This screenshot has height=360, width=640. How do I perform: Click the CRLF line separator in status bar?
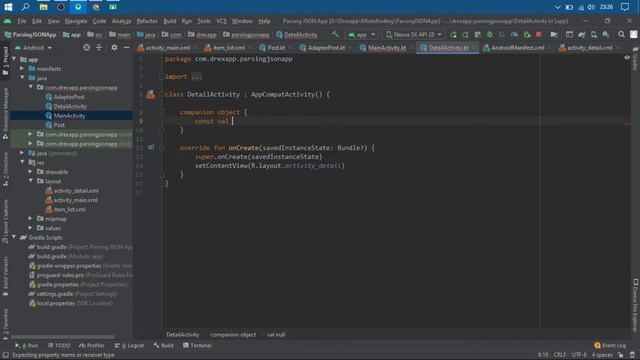[559, 355]
